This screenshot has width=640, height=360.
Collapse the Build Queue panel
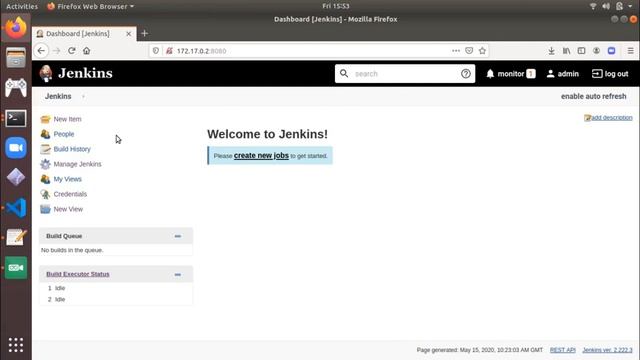178,236
